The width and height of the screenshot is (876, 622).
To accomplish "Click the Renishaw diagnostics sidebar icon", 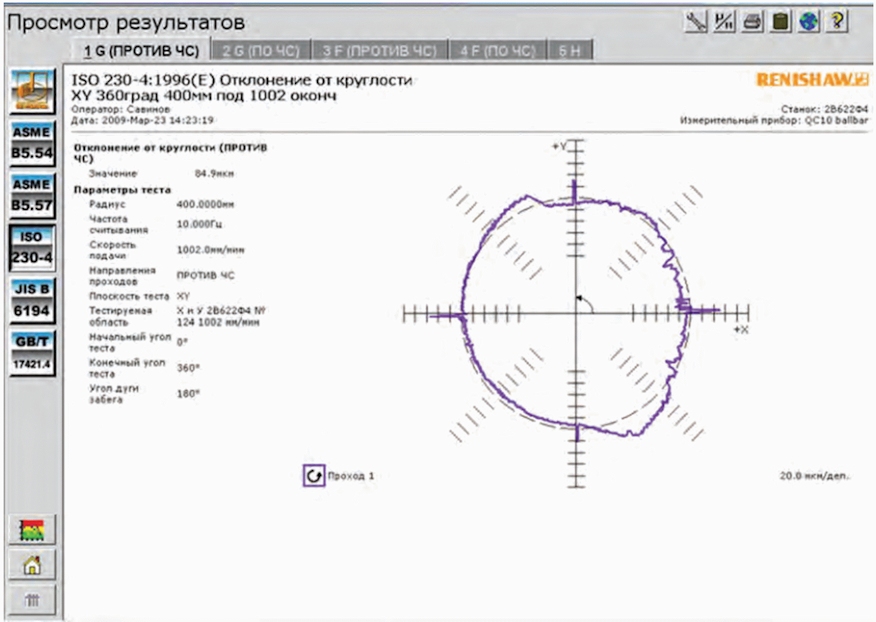I will pyautogui.click(x=32, y=91).
